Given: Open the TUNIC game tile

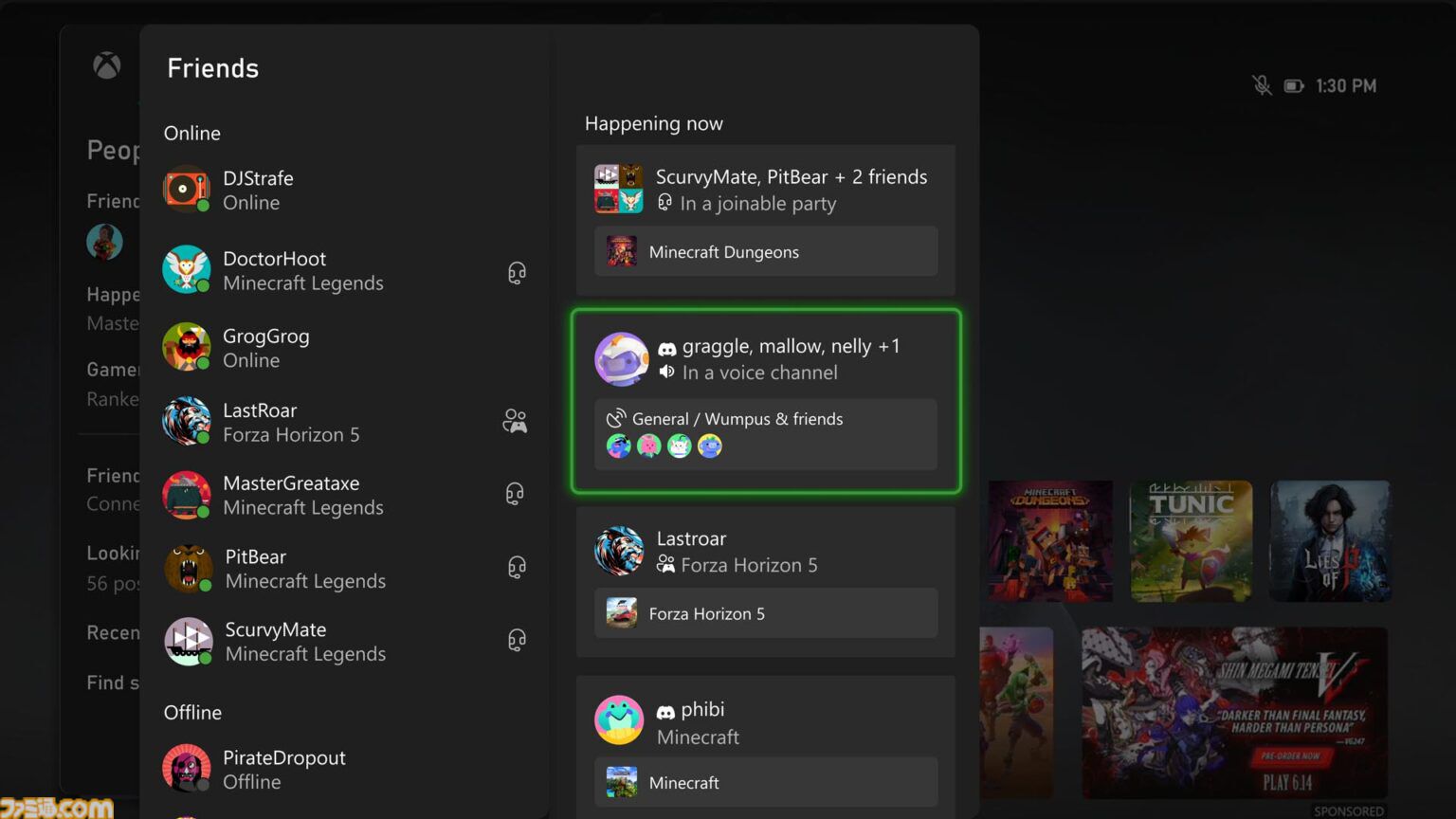Looking at the screenshot, I should point(1191,541).
